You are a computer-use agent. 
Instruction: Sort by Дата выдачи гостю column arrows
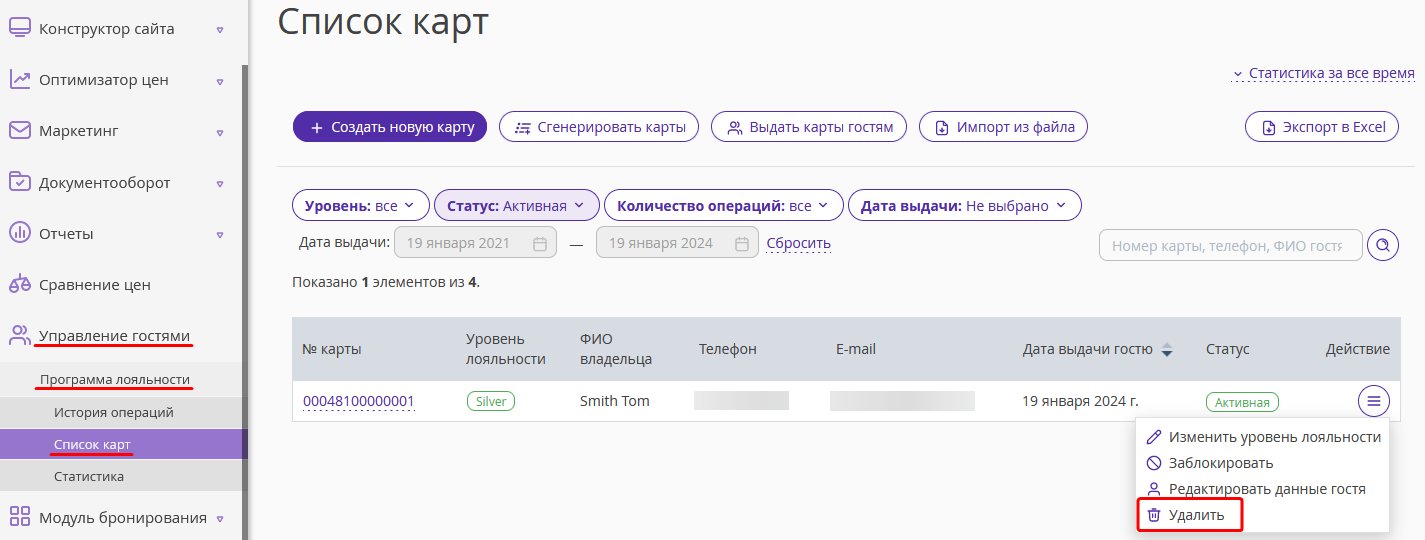pyautogui.click(x=1166, y=350)
